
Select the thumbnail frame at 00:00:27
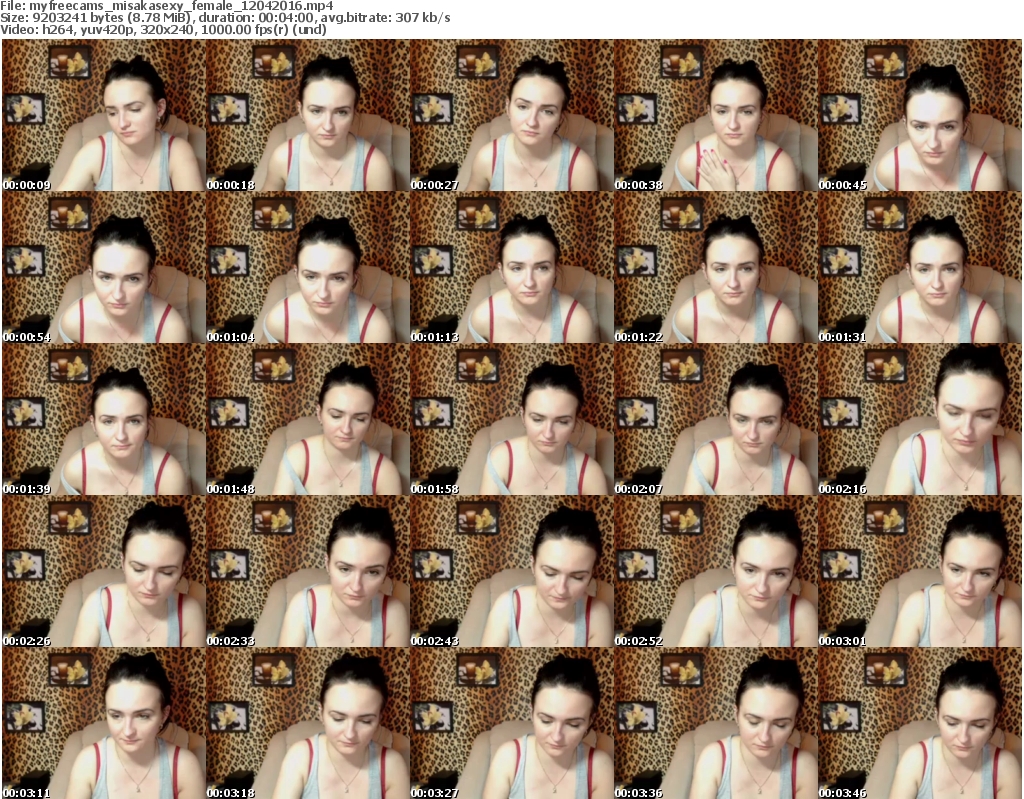coord(511,115)
